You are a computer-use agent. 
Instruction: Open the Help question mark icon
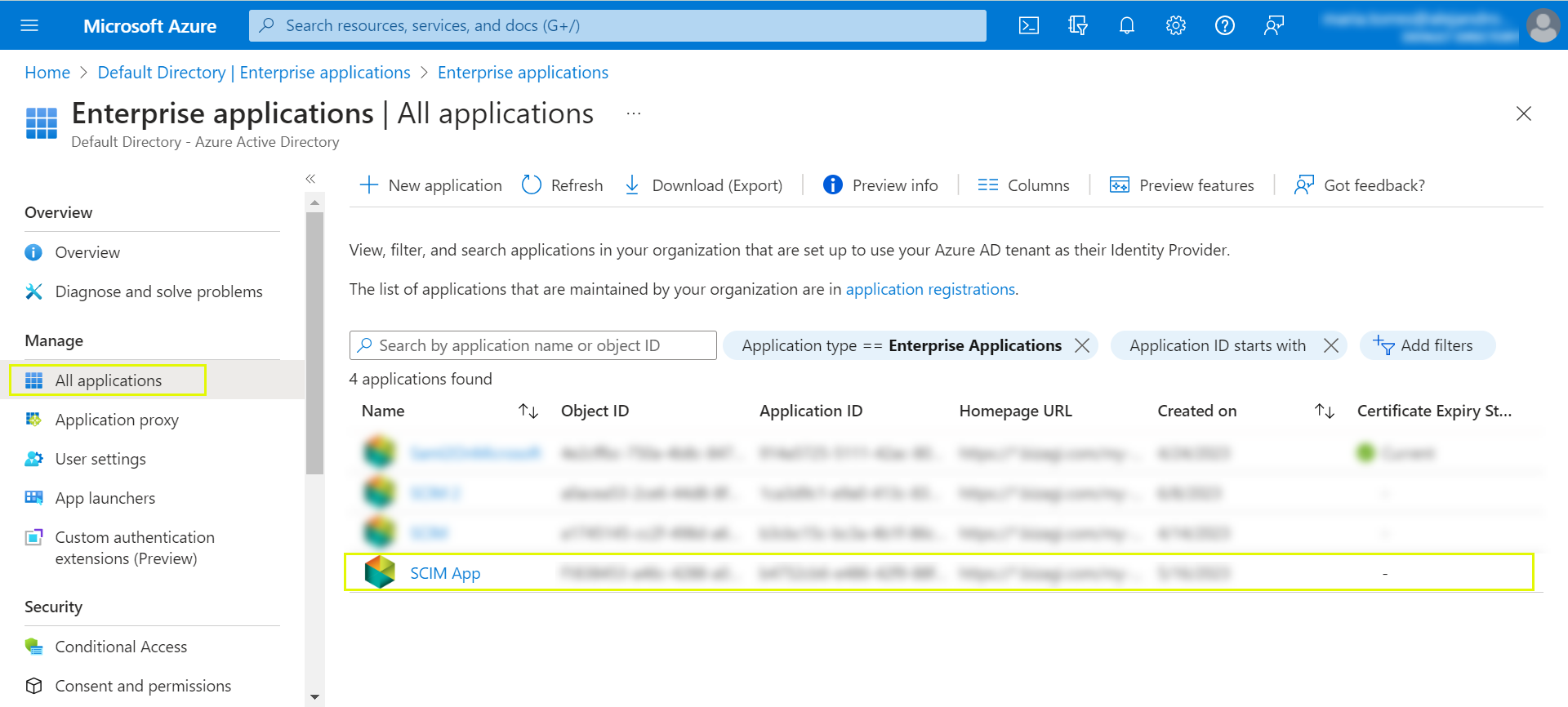click(x=1225, y=25)
